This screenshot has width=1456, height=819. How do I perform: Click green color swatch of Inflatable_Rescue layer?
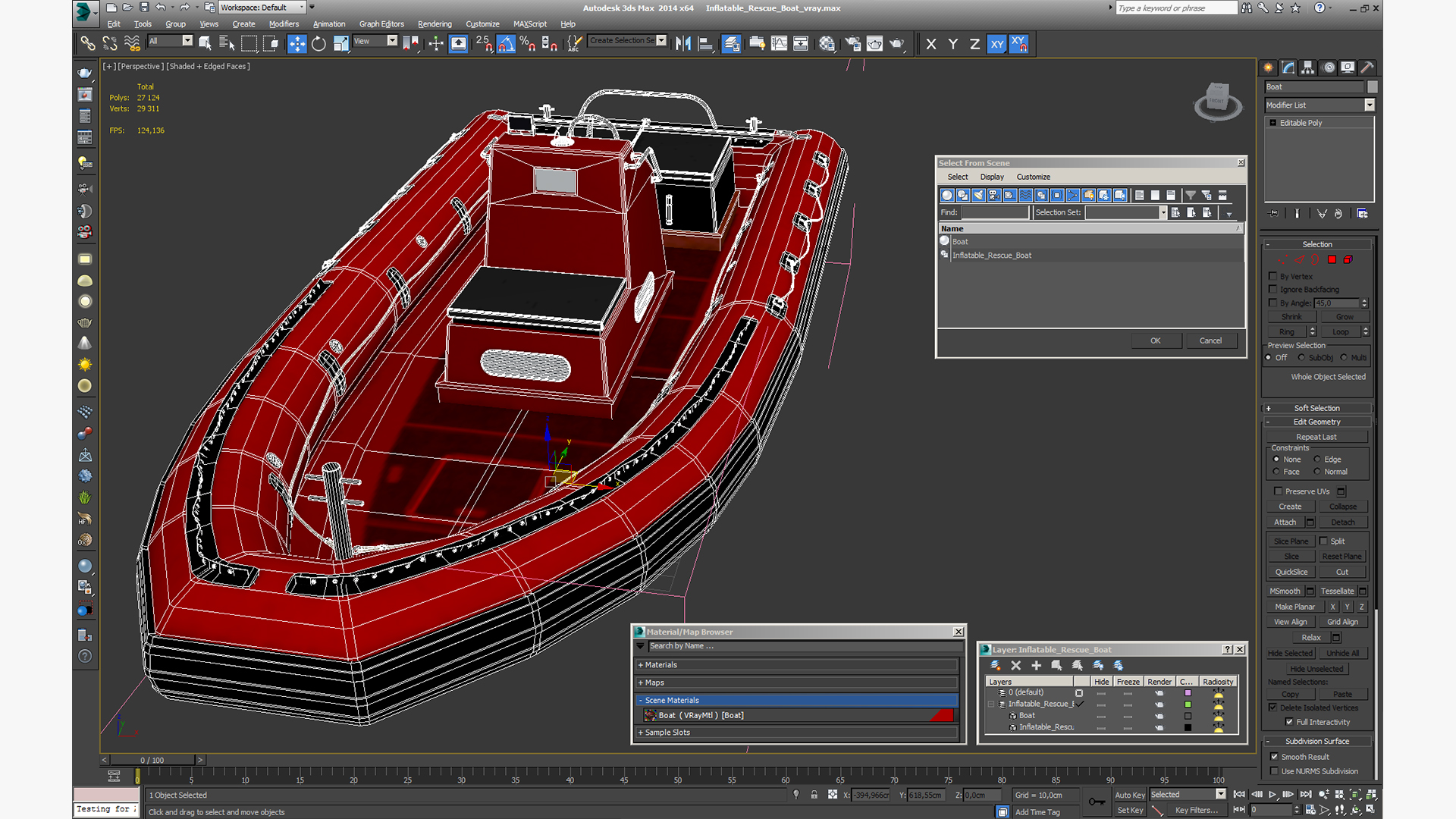(x=1188, y=704)
